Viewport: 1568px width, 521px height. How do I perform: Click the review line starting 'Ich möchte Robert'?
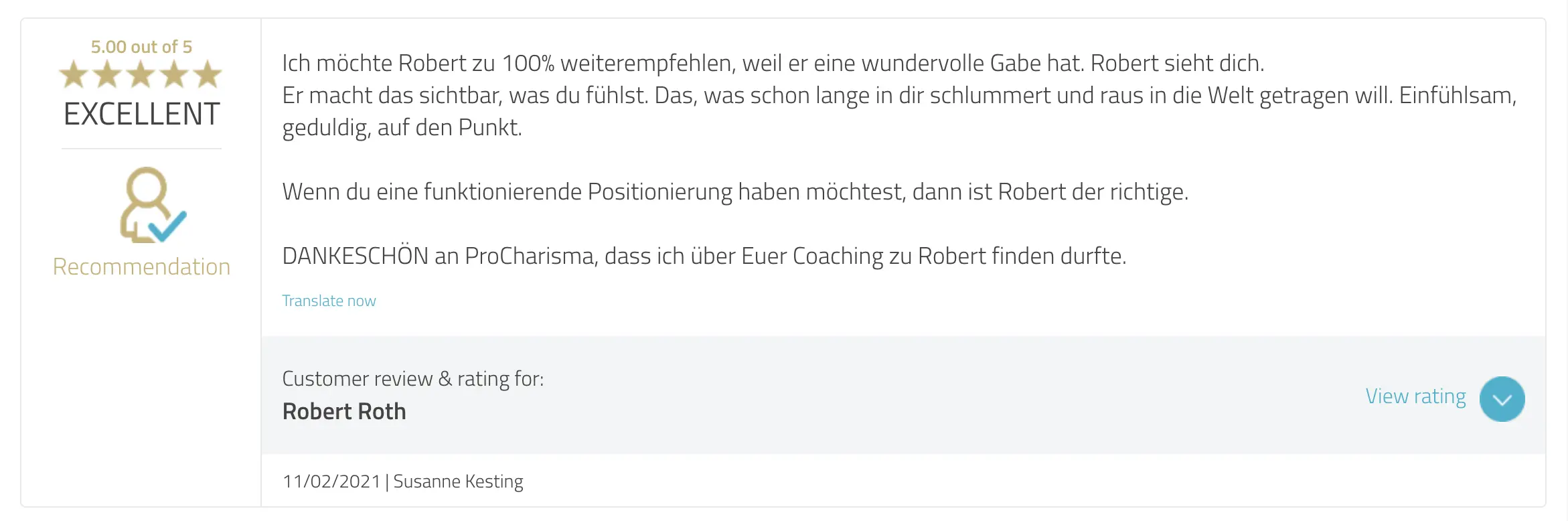[x=773, y=63]
